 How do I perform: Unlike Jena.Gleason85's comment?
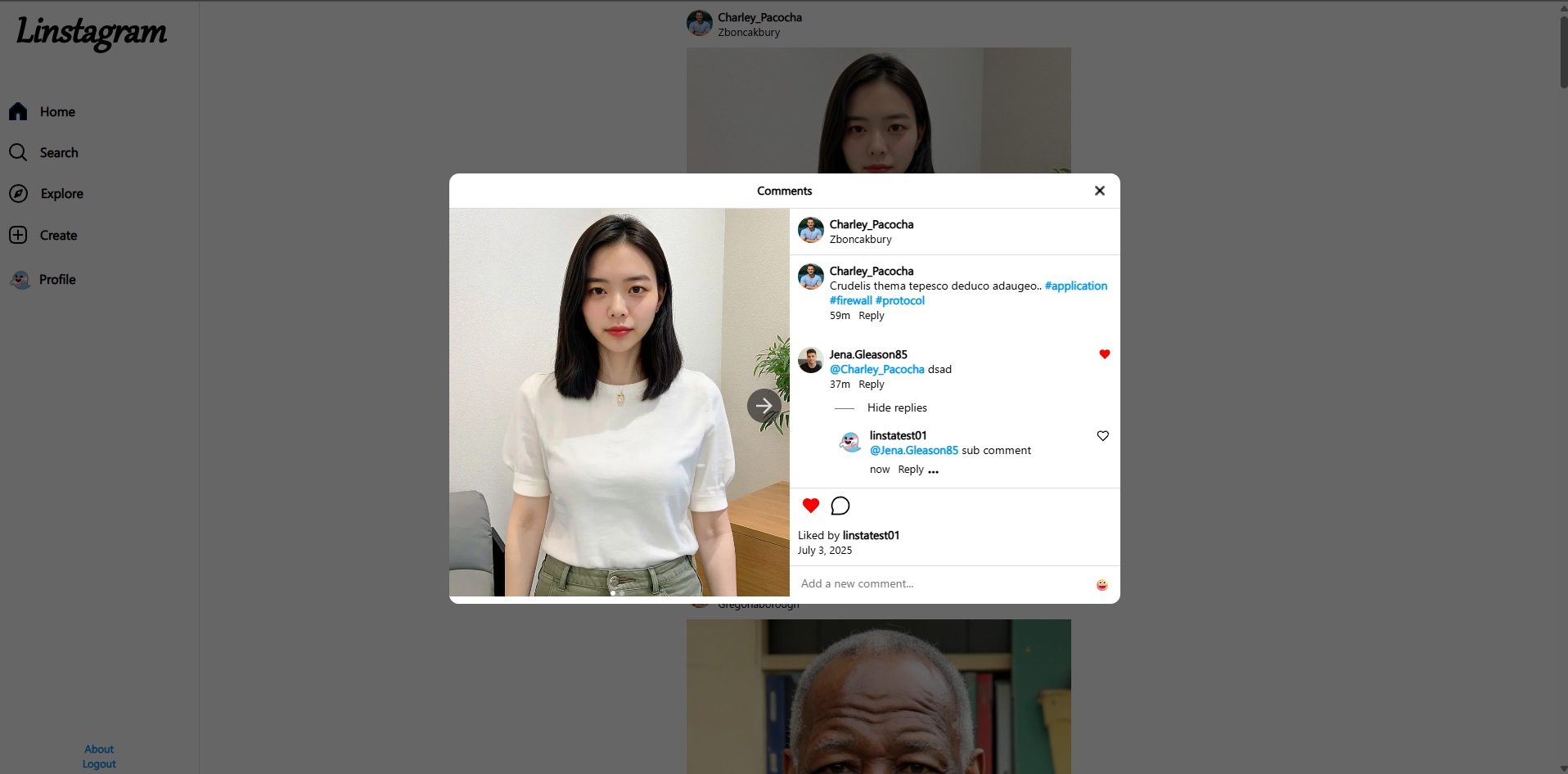(x=1104, y=354)
